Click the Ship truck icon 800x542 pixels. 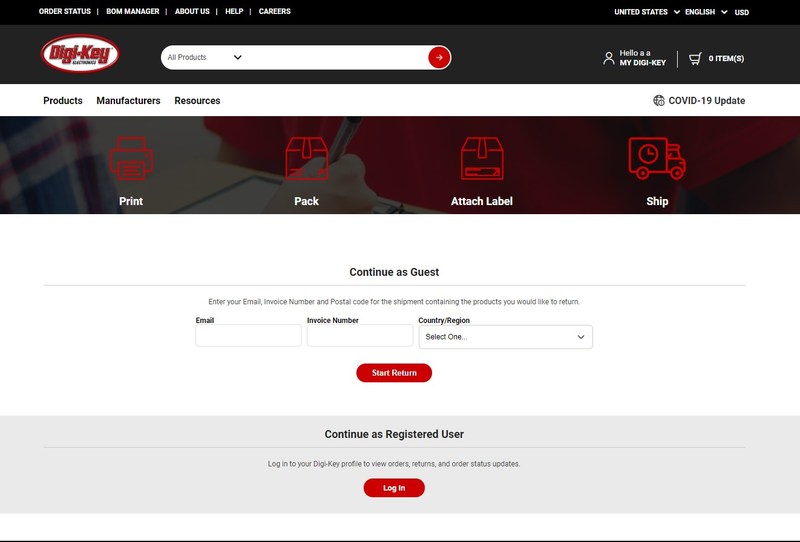(657, 158)
